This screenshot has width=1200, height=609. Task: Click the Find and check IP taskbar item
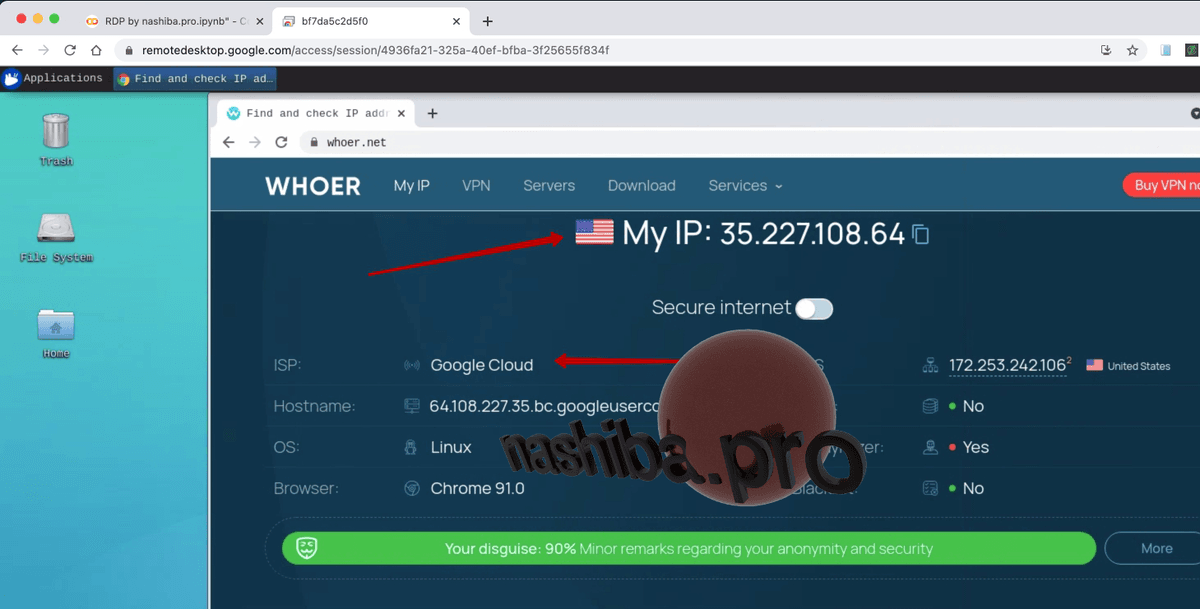[195, 79]
